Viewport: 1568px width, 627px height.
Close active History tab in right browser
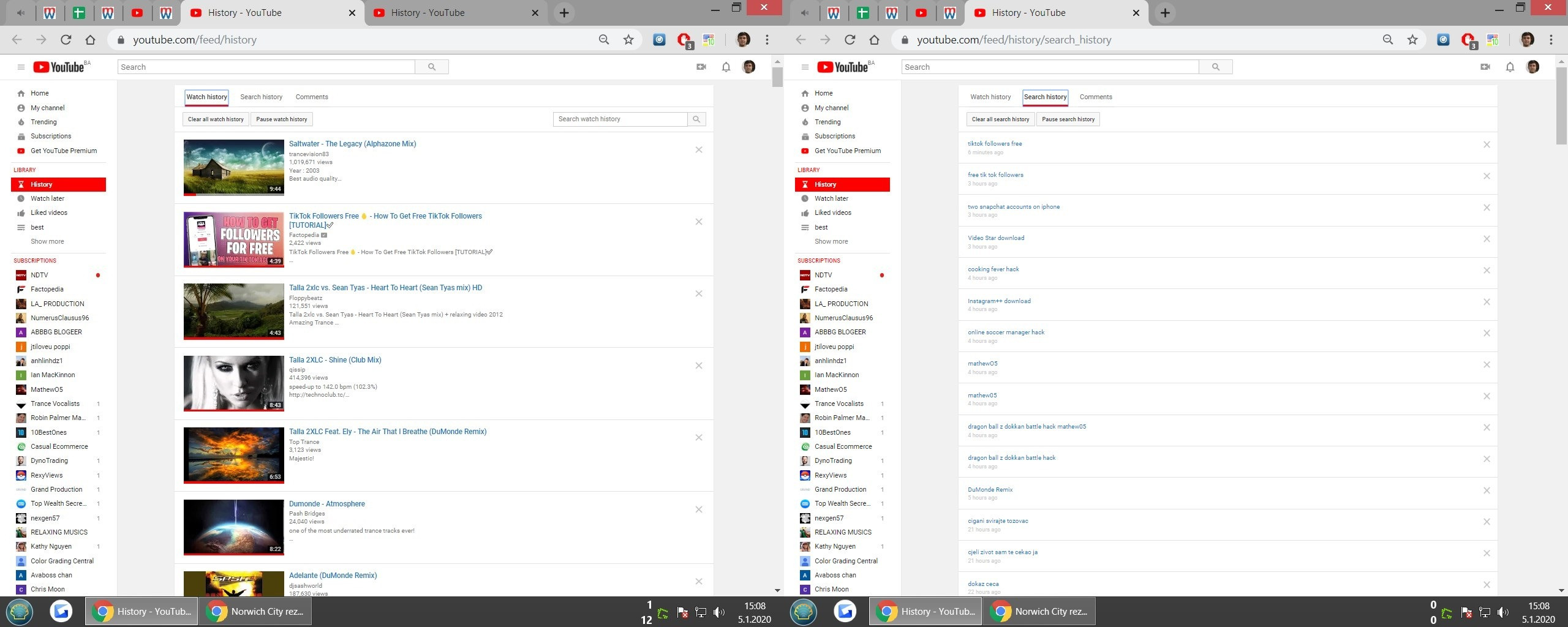pyautogui.click(x=1136, y=13)
